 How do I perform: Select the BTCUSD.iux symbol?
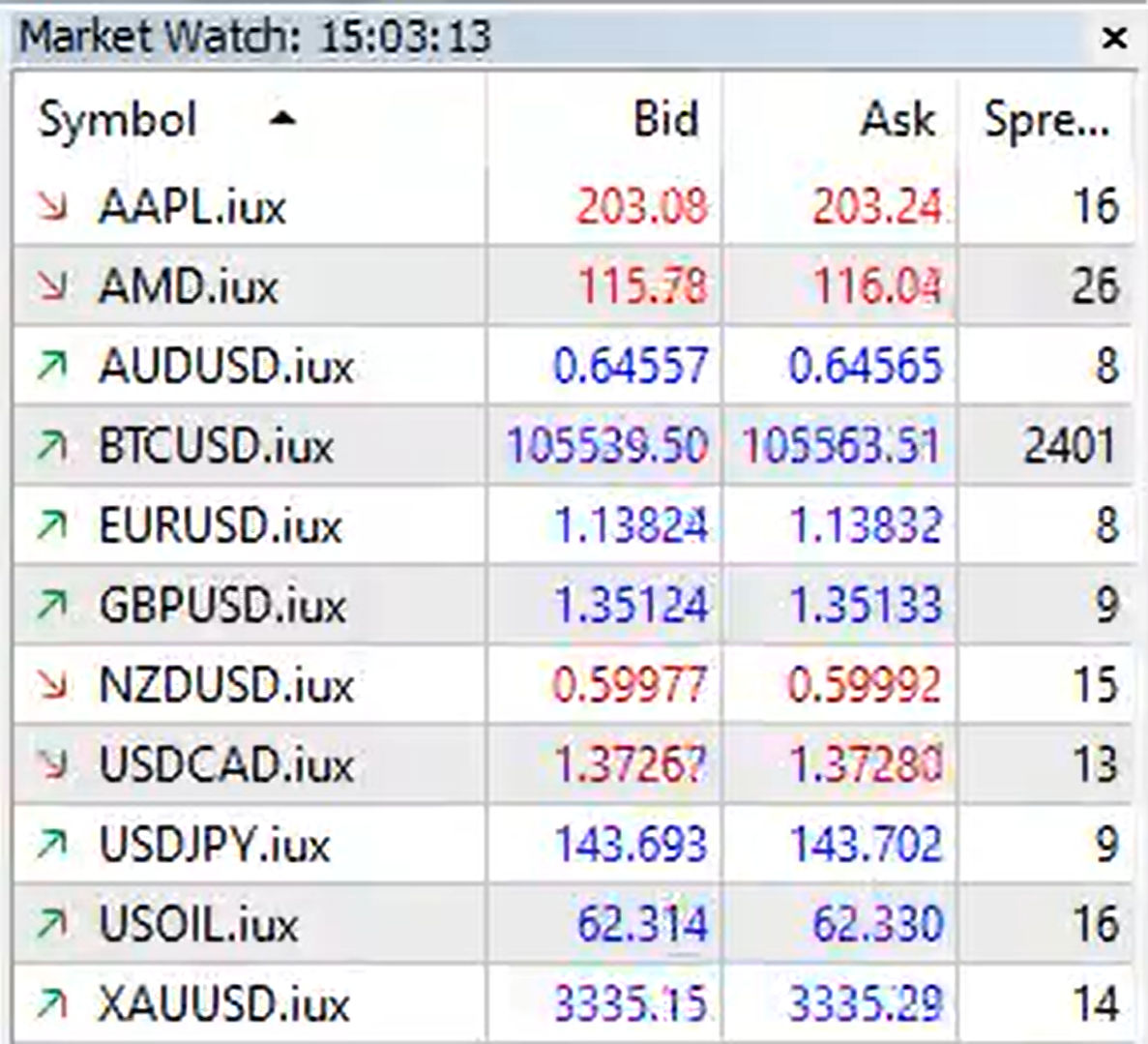coord(216,446)
